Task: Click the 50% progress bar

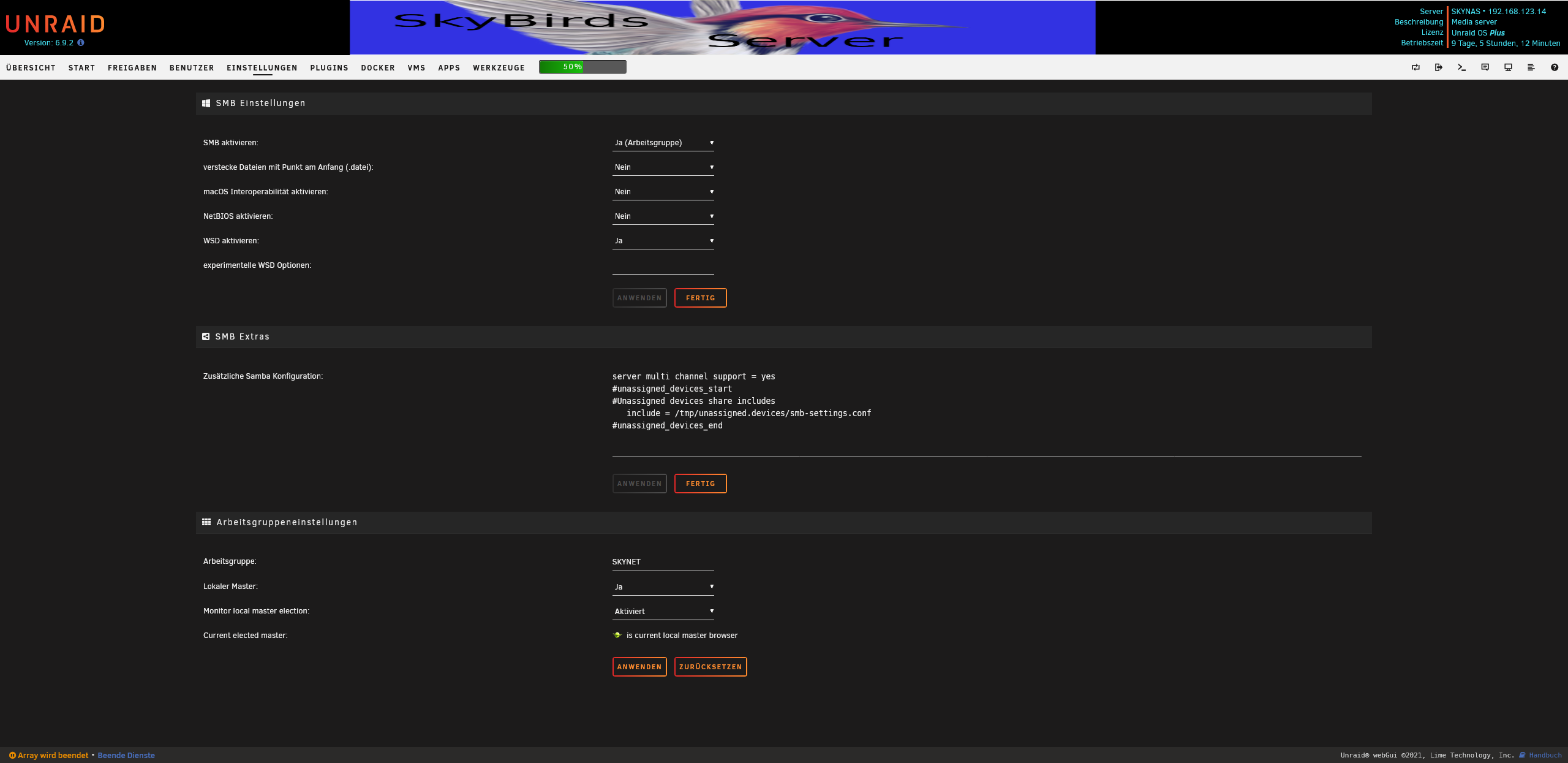Action: pos(582,67)
